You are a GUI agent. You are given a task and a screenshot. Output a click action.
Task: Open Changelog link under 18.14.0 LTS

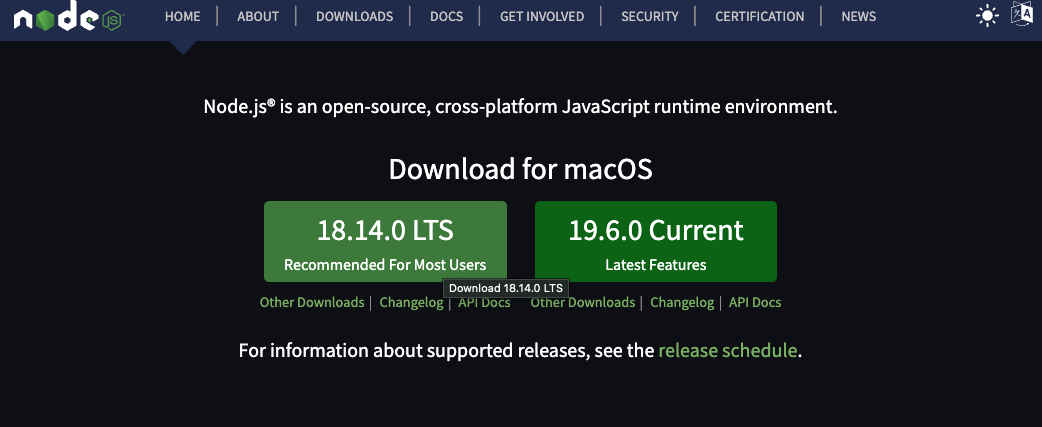[x=411, y=303]
